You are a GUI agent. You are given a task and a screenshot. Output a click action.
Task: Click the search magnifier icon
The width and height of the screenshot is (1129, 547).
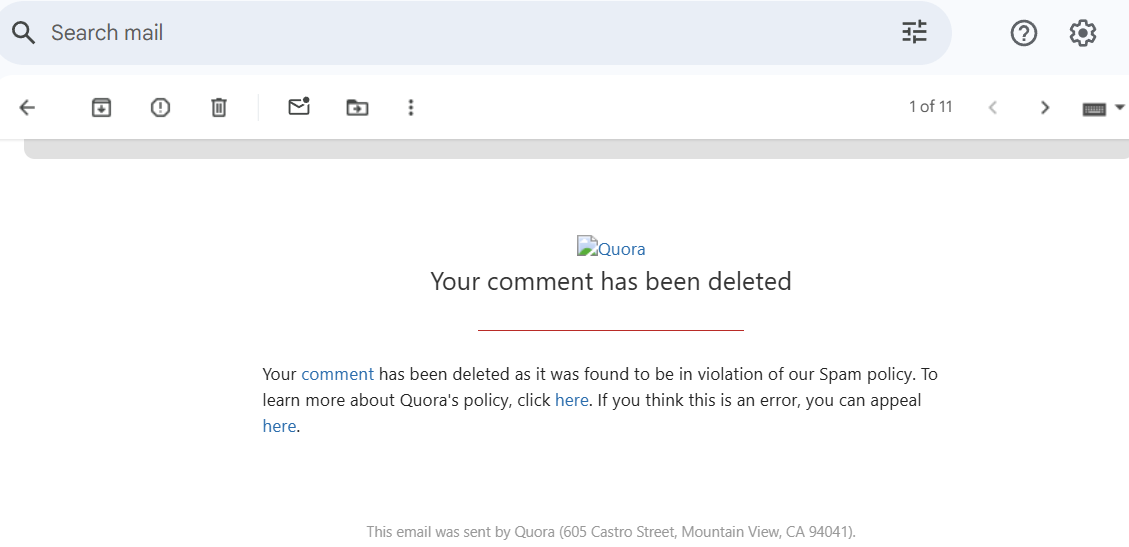click(x=24, y=33)
